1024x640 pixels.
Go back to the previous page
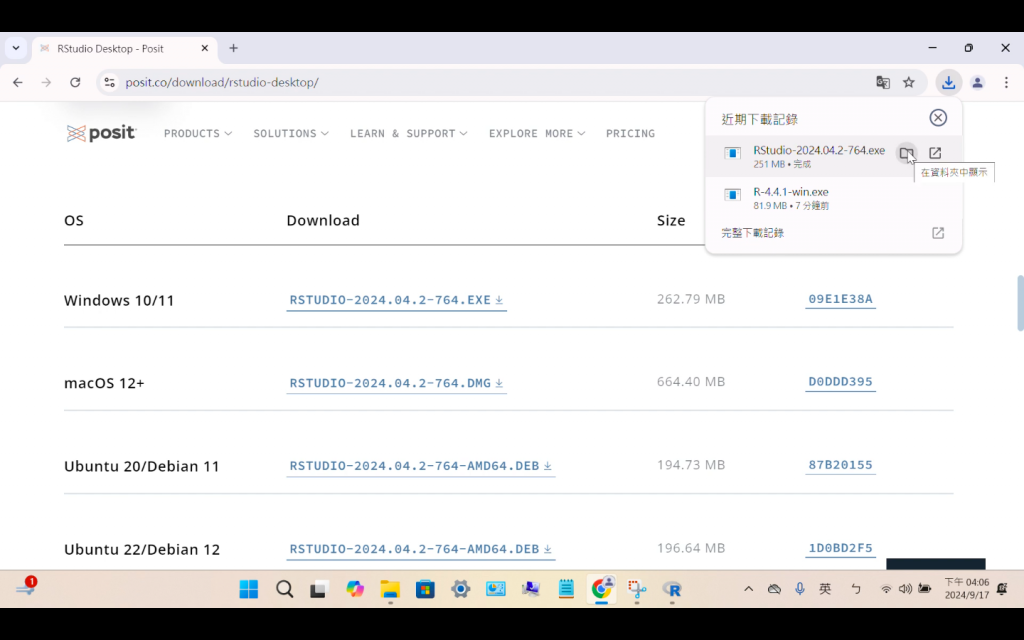(x=18, y=82)
